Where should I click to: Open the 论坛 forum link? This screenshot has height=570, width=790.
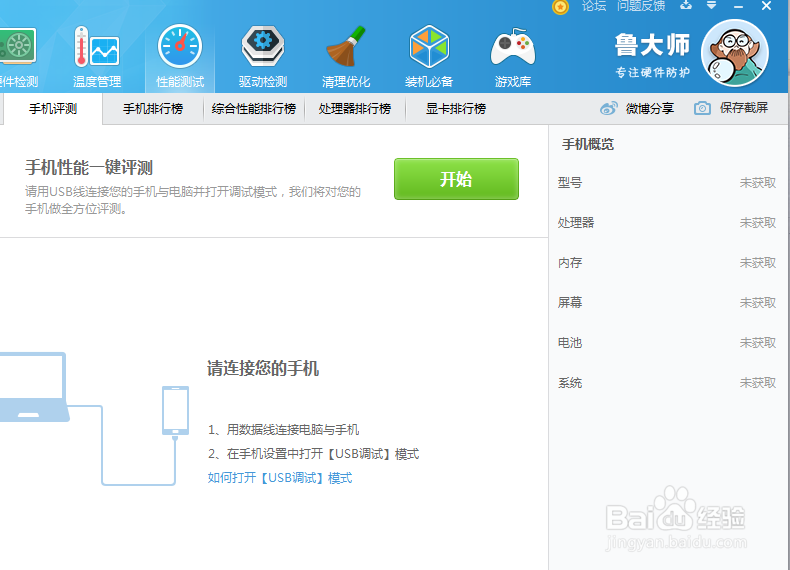594,6
